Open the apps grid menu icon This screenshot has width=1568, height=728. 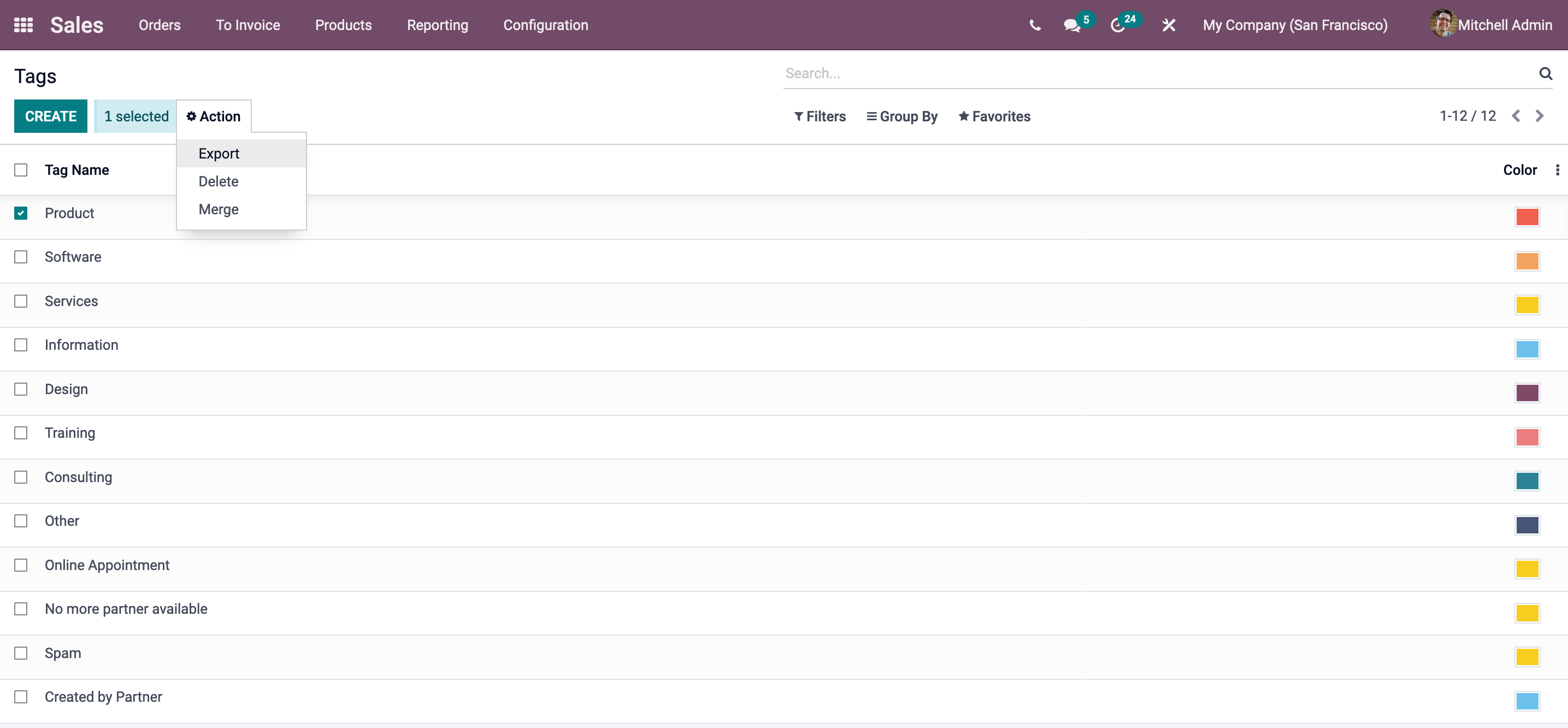23,25
